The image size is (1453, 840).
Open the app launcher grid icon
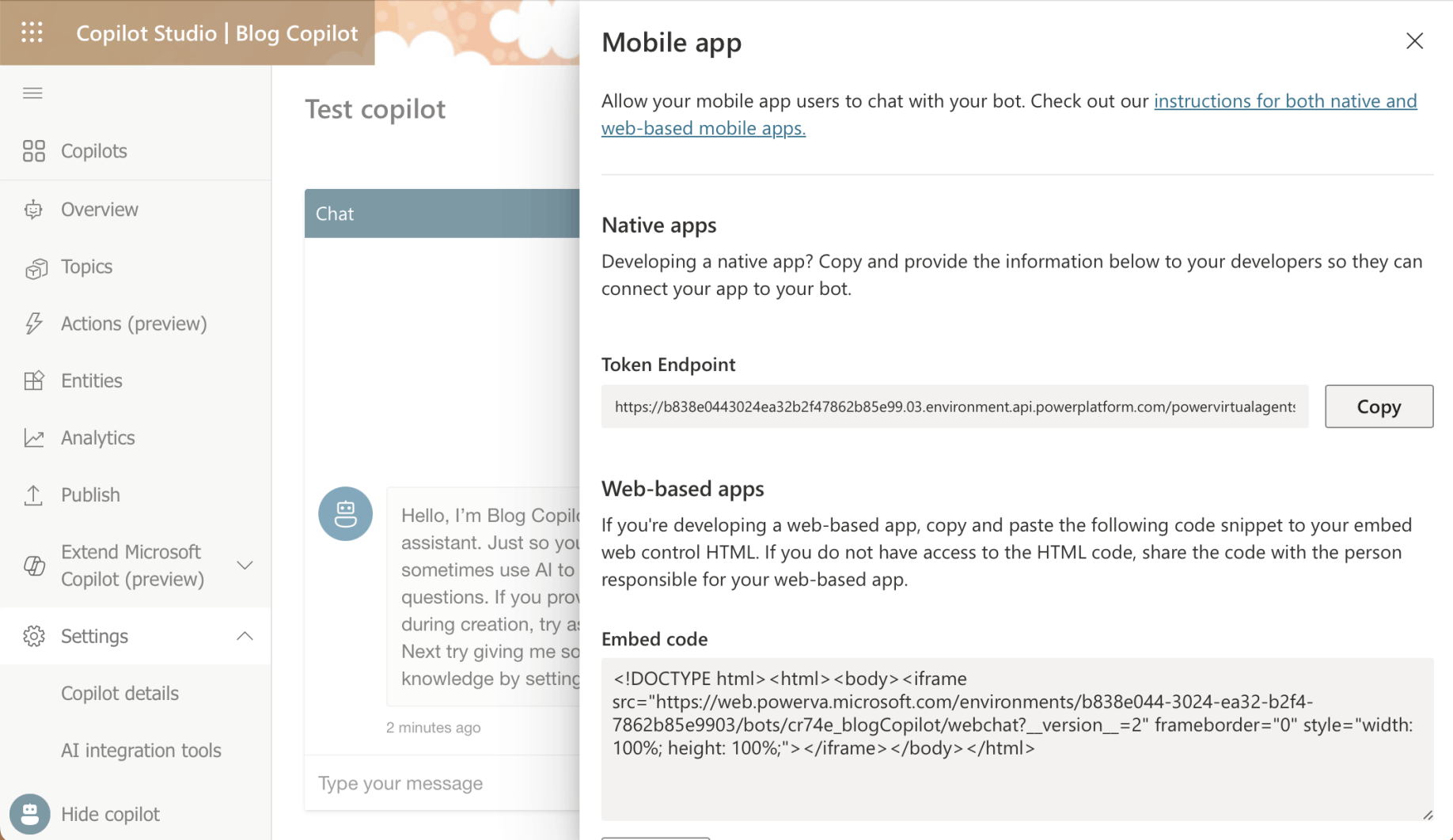32,32
